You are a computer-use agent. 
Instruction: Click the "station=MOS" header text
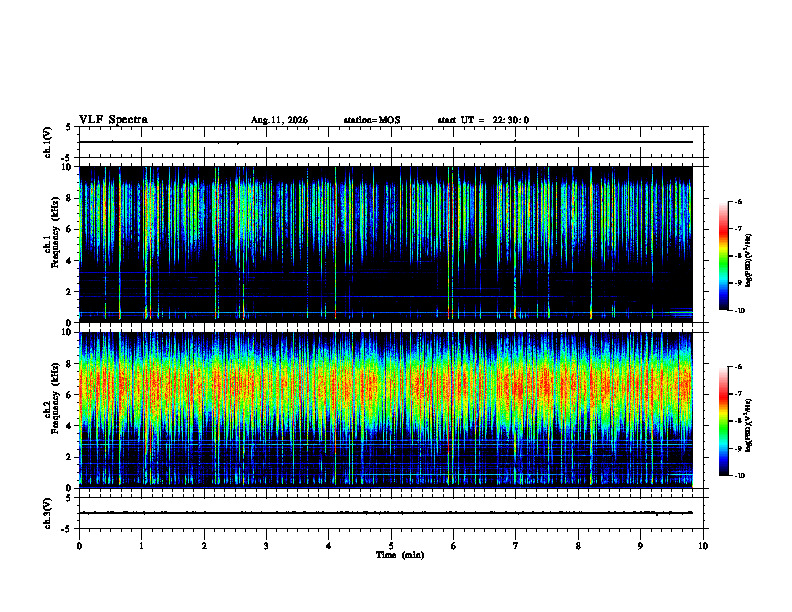click(372, 120)
